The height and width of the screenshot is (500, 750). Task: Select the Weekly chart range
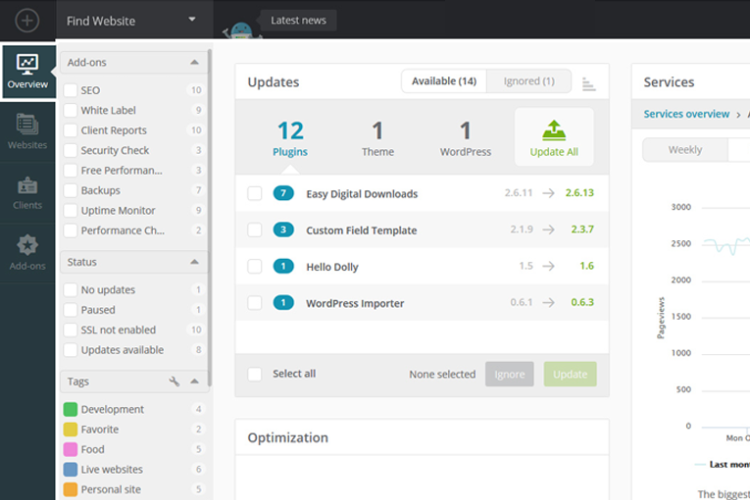point(685,150)
